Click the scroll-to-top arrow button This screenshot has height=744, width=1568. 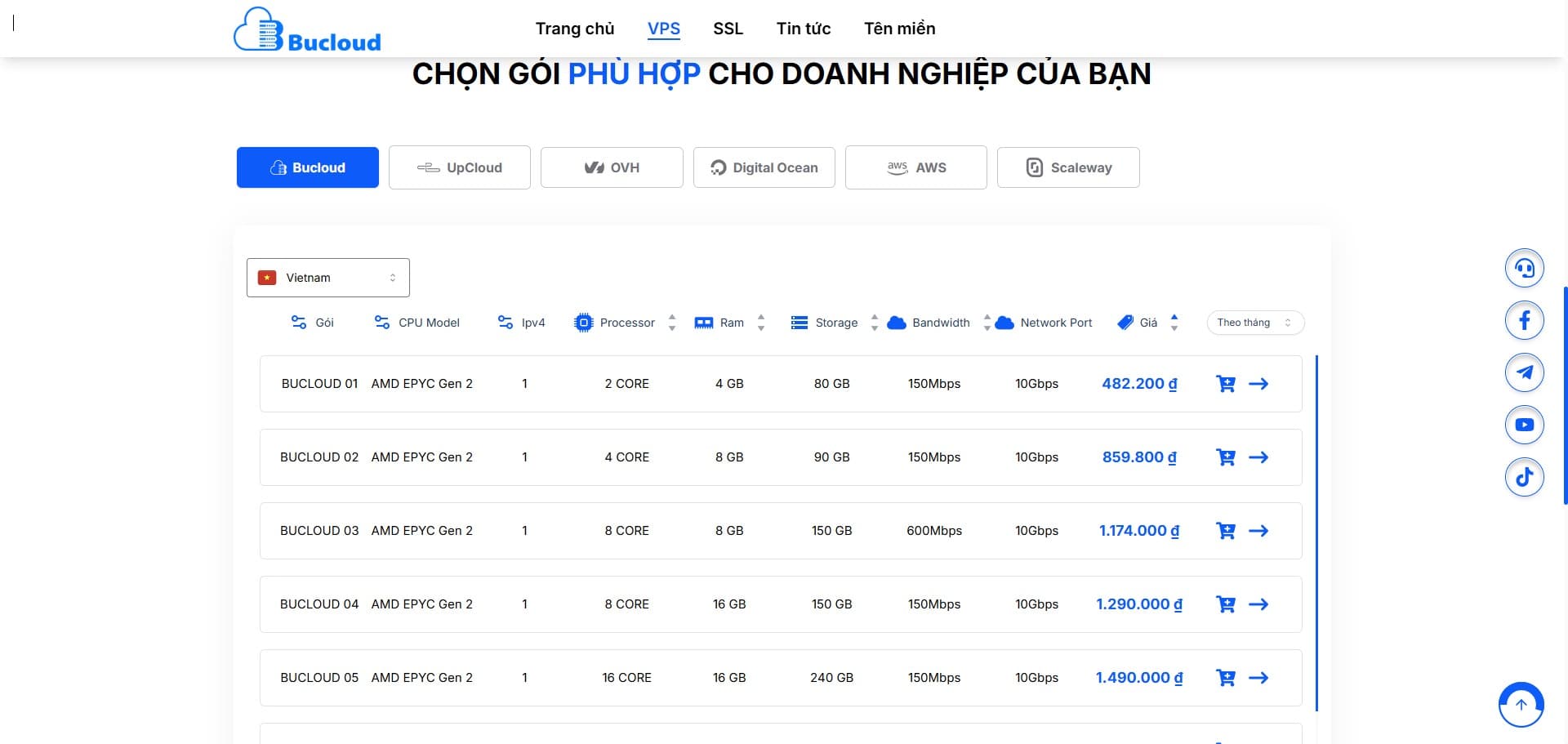coord(1520,704)
